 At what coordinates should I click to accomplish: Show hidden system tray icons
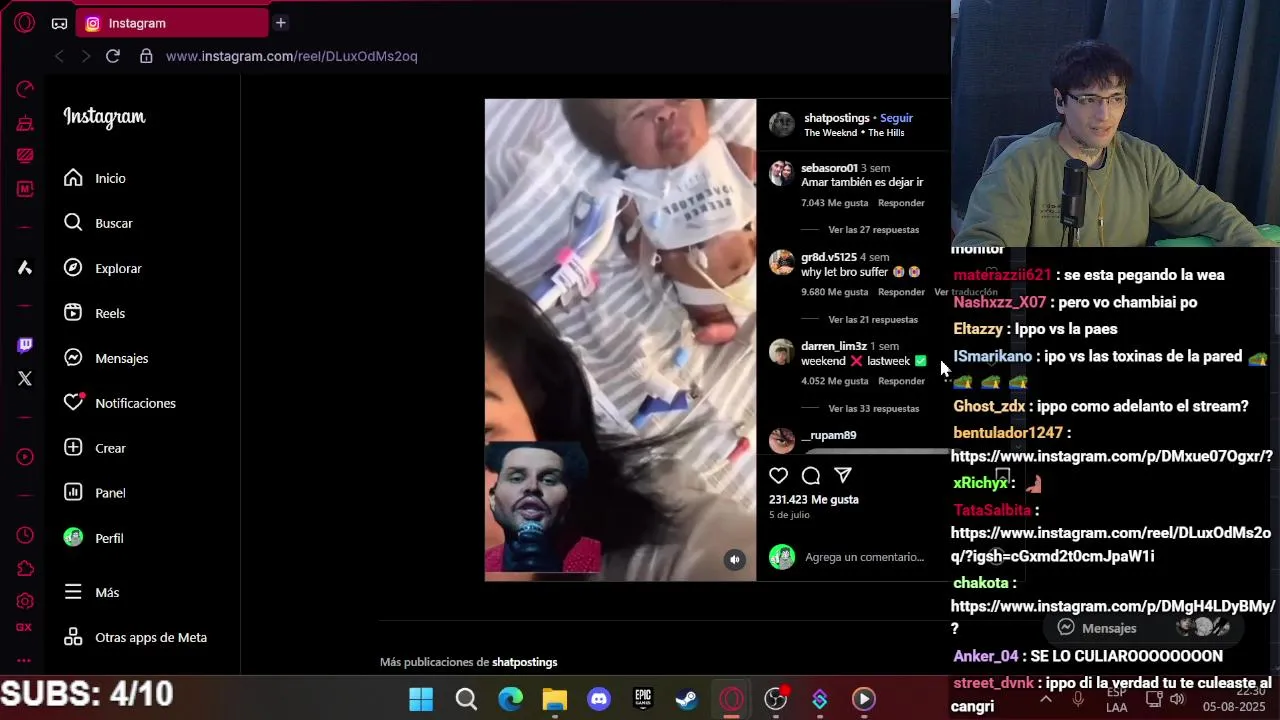tap(1046, 699)
